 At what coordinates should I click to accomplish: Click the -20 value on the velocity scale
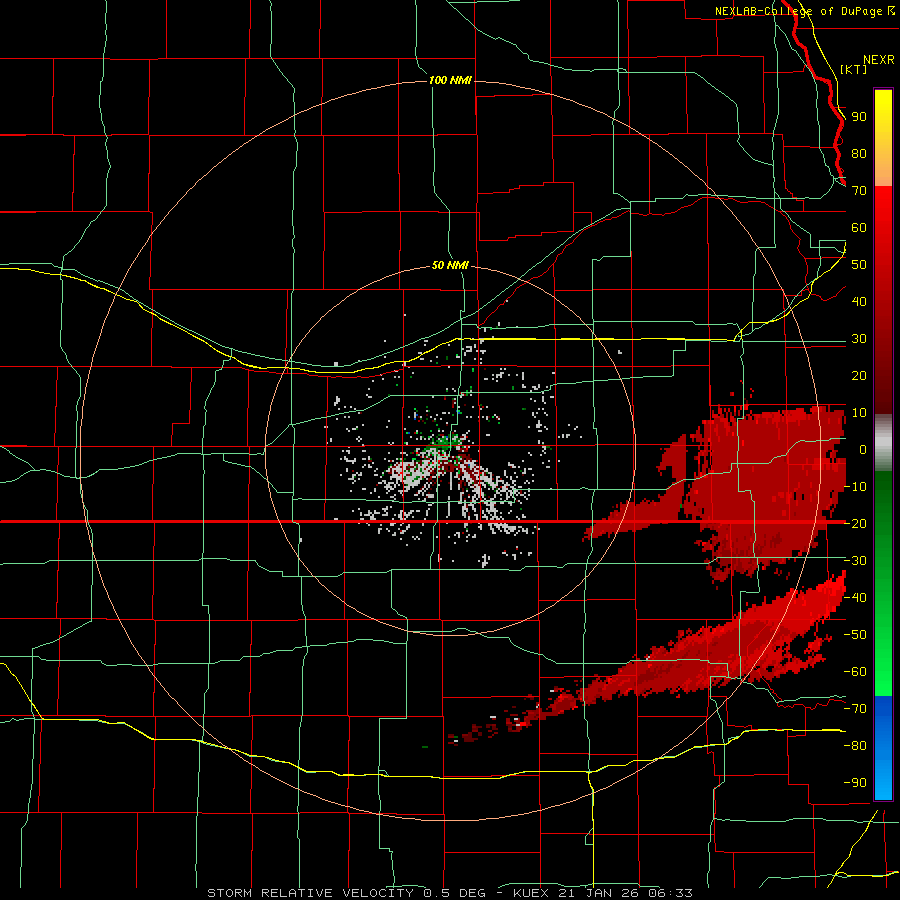coord(855,523)
